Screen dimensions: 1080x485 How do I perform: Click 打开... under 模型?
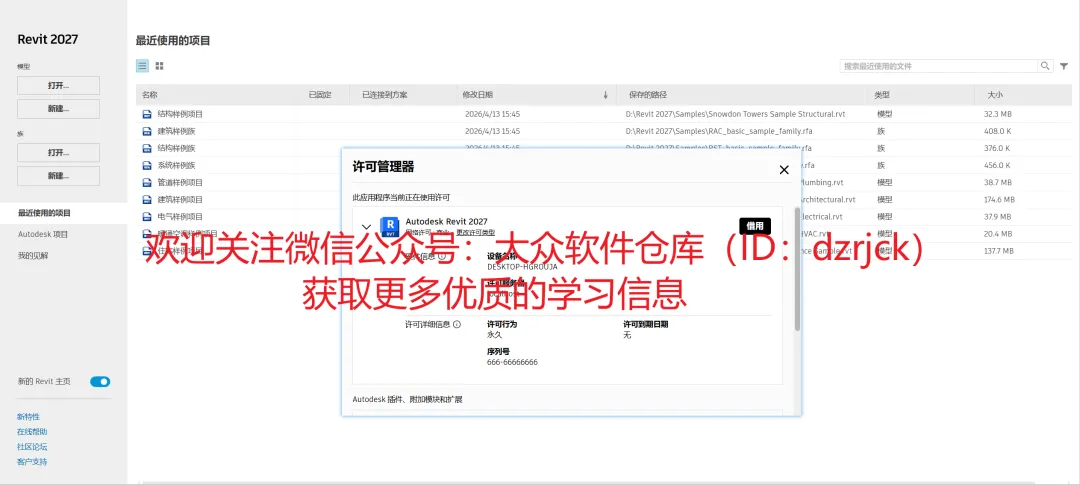point(59,85)
